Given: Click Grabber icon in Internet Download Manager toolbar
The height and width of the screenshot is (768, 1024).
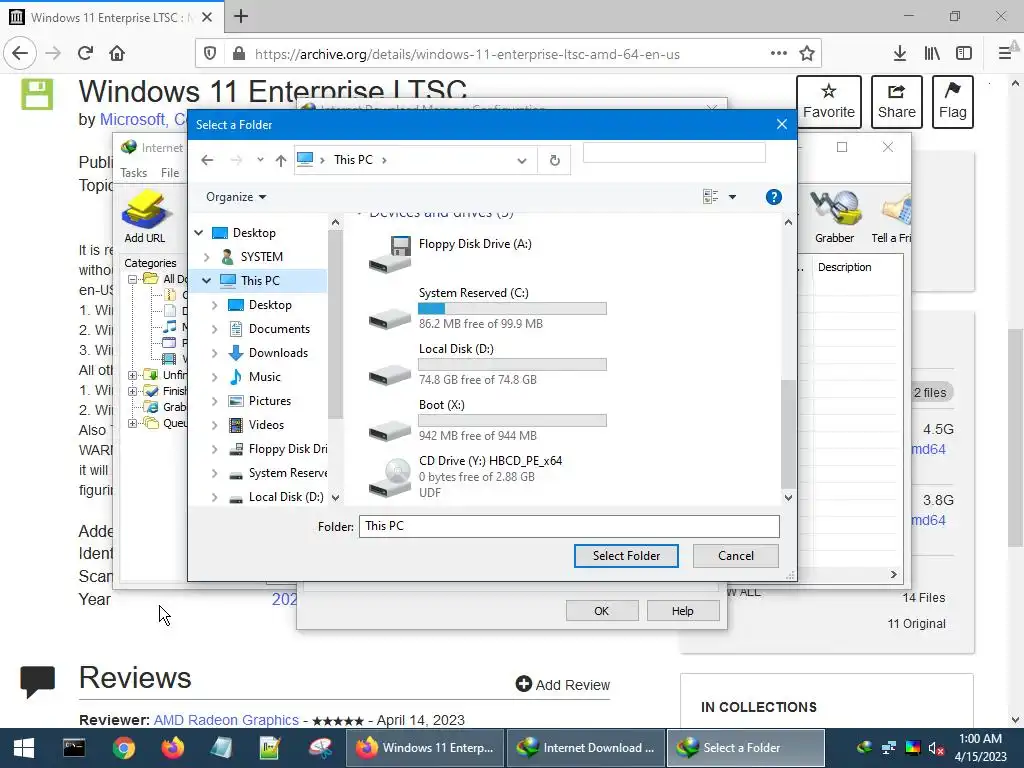Looking at the screenshot, I should point(834,217).
